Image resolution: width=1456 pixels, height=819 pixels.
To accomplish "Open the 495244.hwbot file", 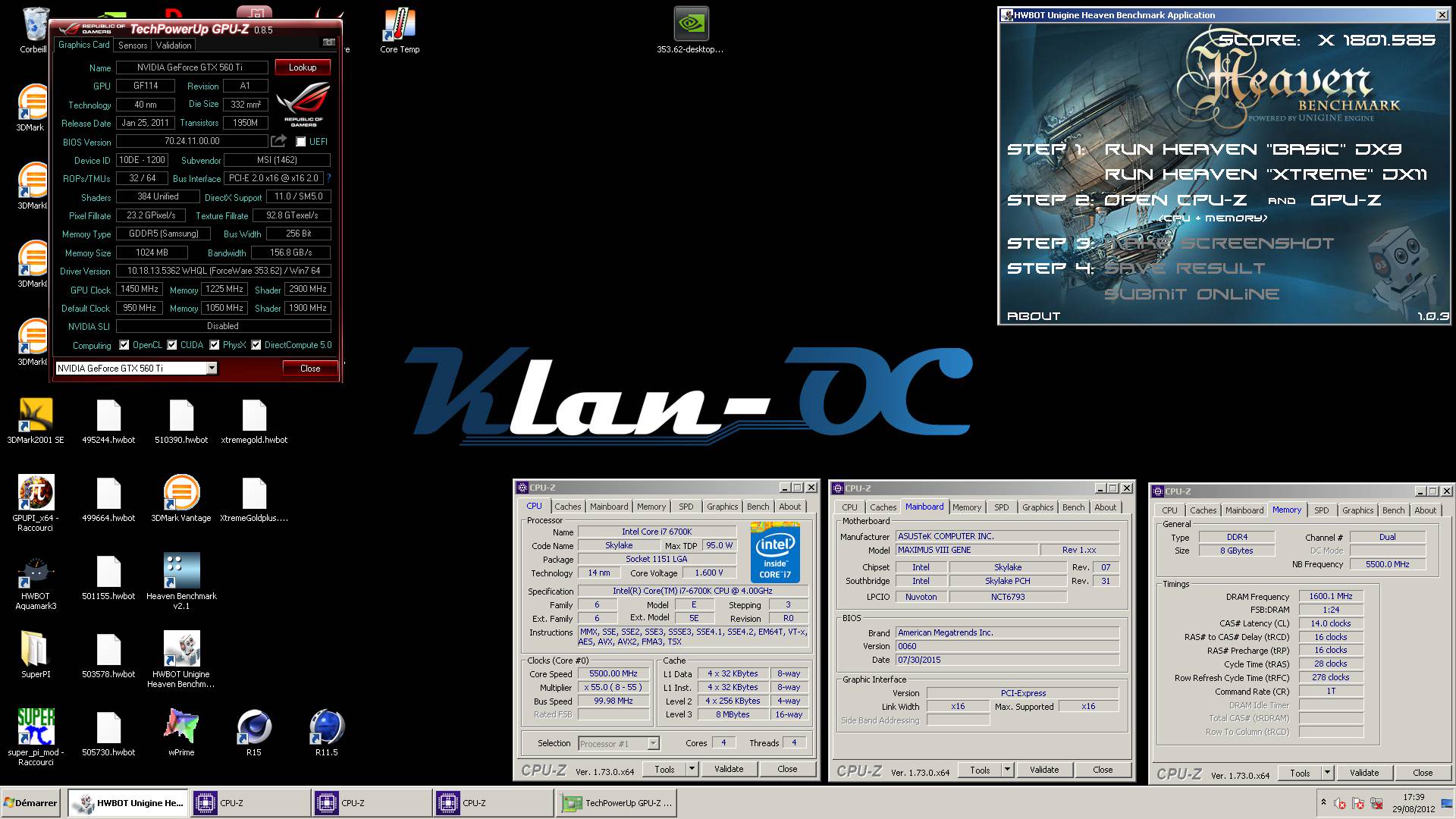I will click(x=108, y=421).
